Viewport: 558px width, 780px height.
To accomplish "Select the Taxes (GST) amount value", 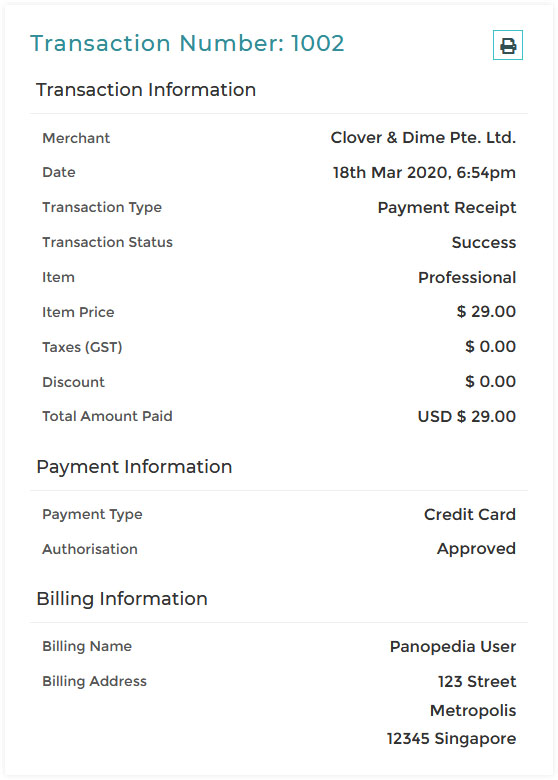I will point(490,347).
